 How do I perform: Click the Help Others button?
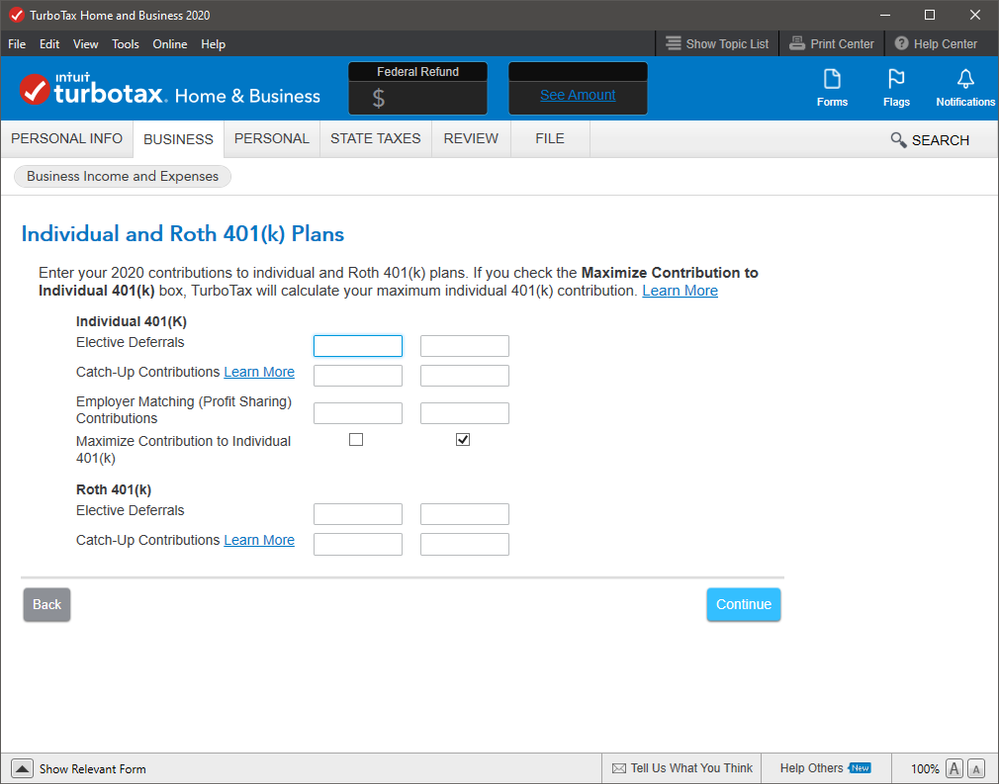(x=825, y=769)
